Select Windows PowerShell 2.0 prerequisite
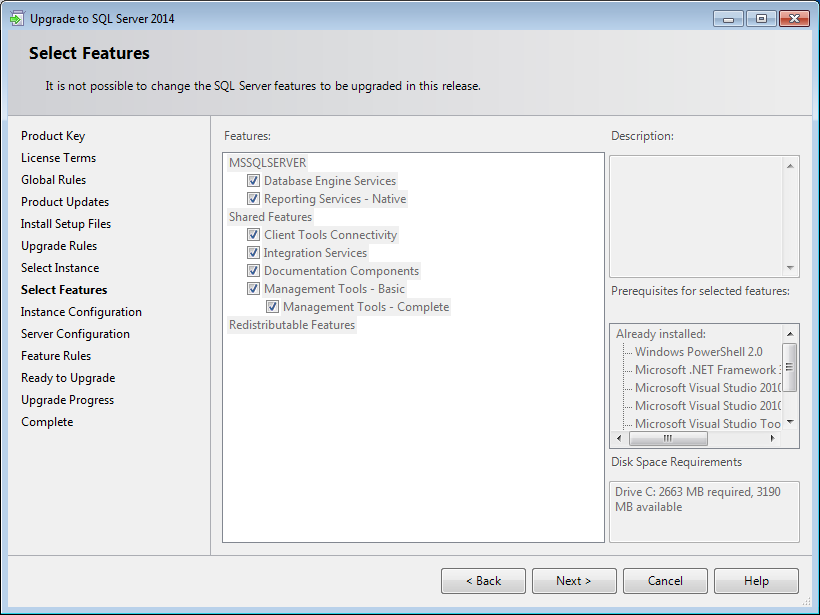This screenshot has height=615, width=820. [699, 352]
